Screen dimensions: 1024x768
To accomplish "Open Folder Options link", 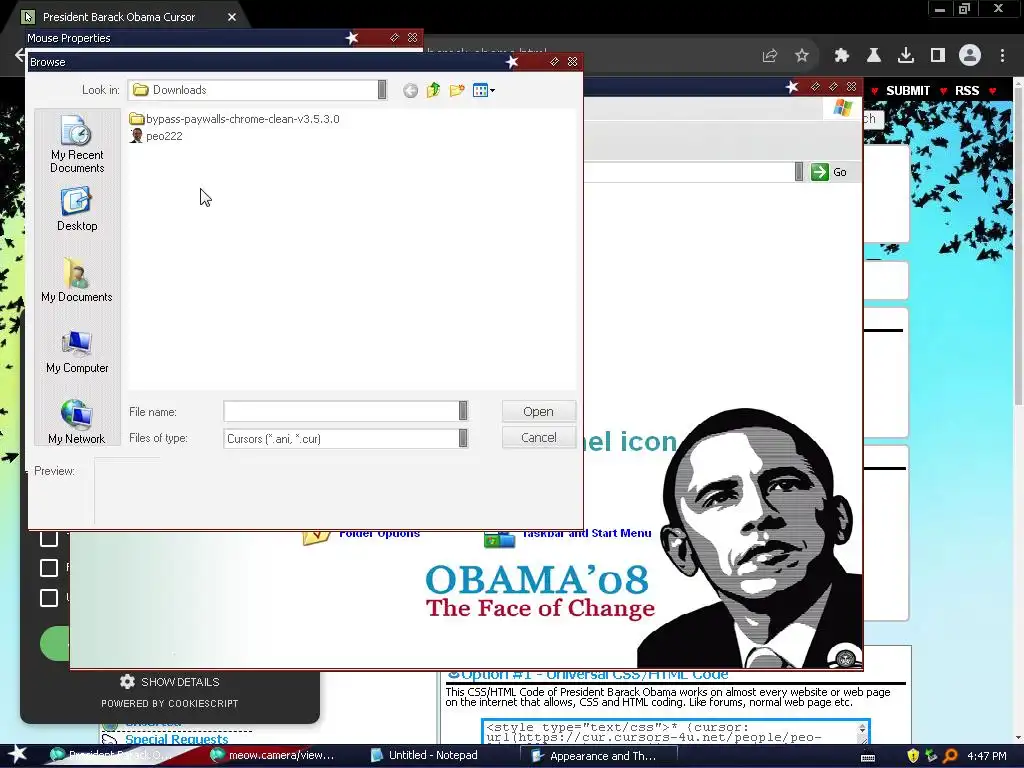I will coord(379,534).
